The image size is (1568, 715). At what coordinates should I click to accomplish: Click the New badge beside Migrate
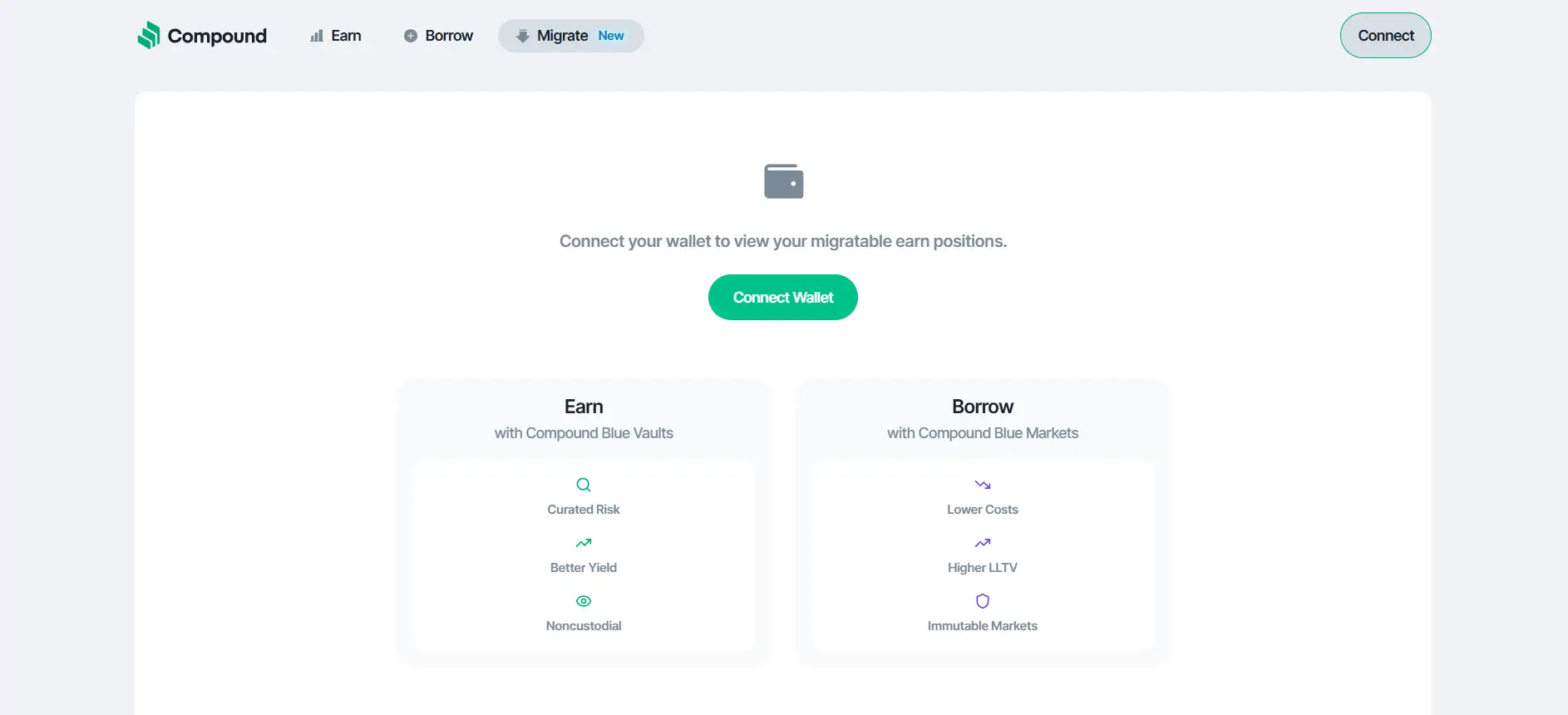tap(611, 36)
